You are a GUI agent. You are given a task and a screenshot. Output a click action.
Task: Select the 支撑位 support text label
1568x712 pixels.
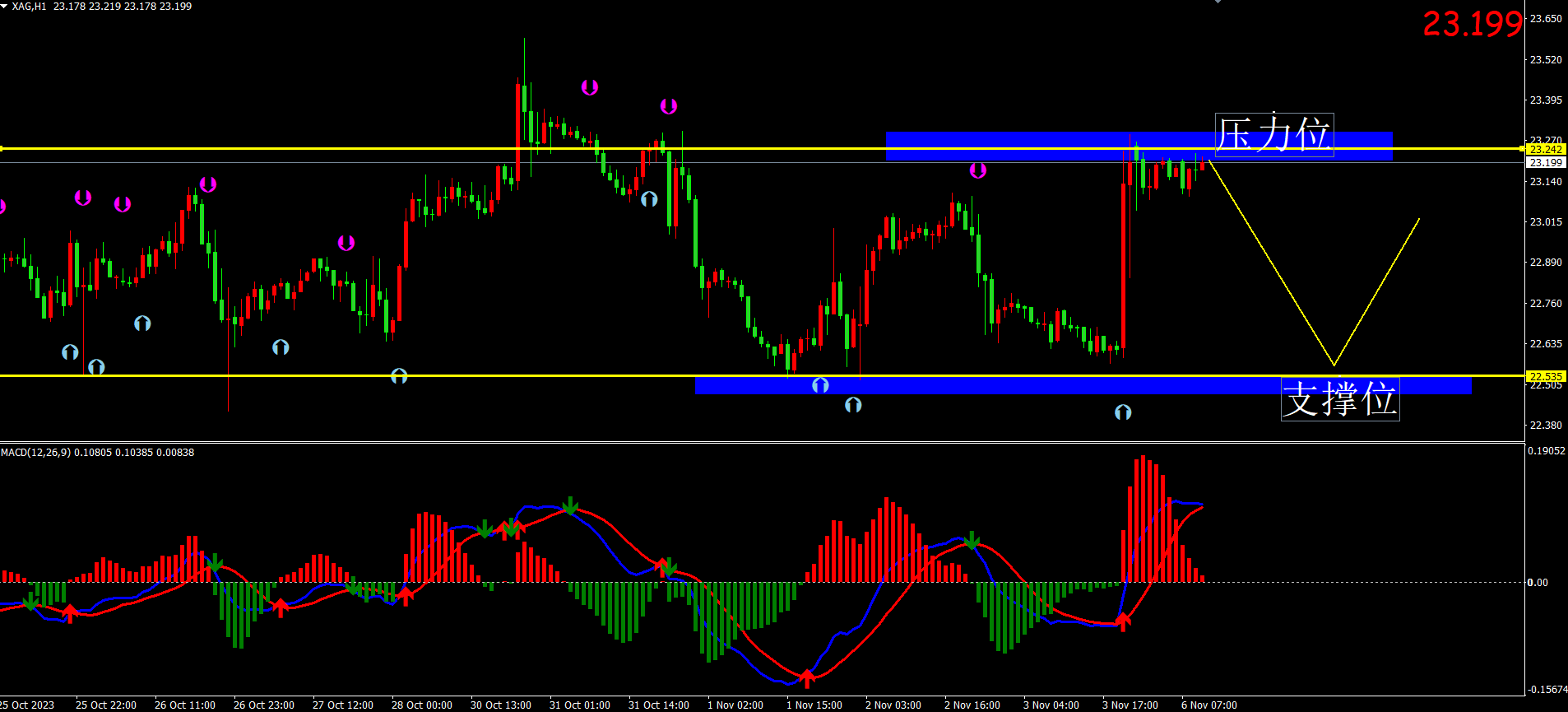click(x=1339, y=399)
